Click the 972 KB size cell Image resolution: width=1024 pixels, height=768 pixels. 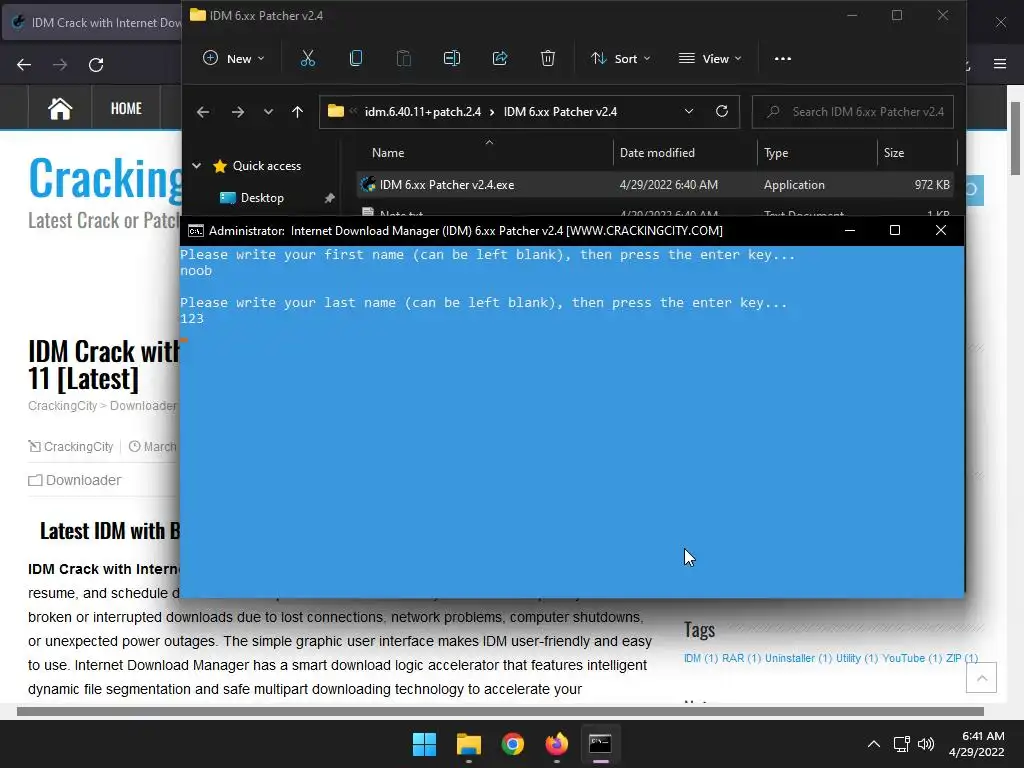[x=932, y=185]
